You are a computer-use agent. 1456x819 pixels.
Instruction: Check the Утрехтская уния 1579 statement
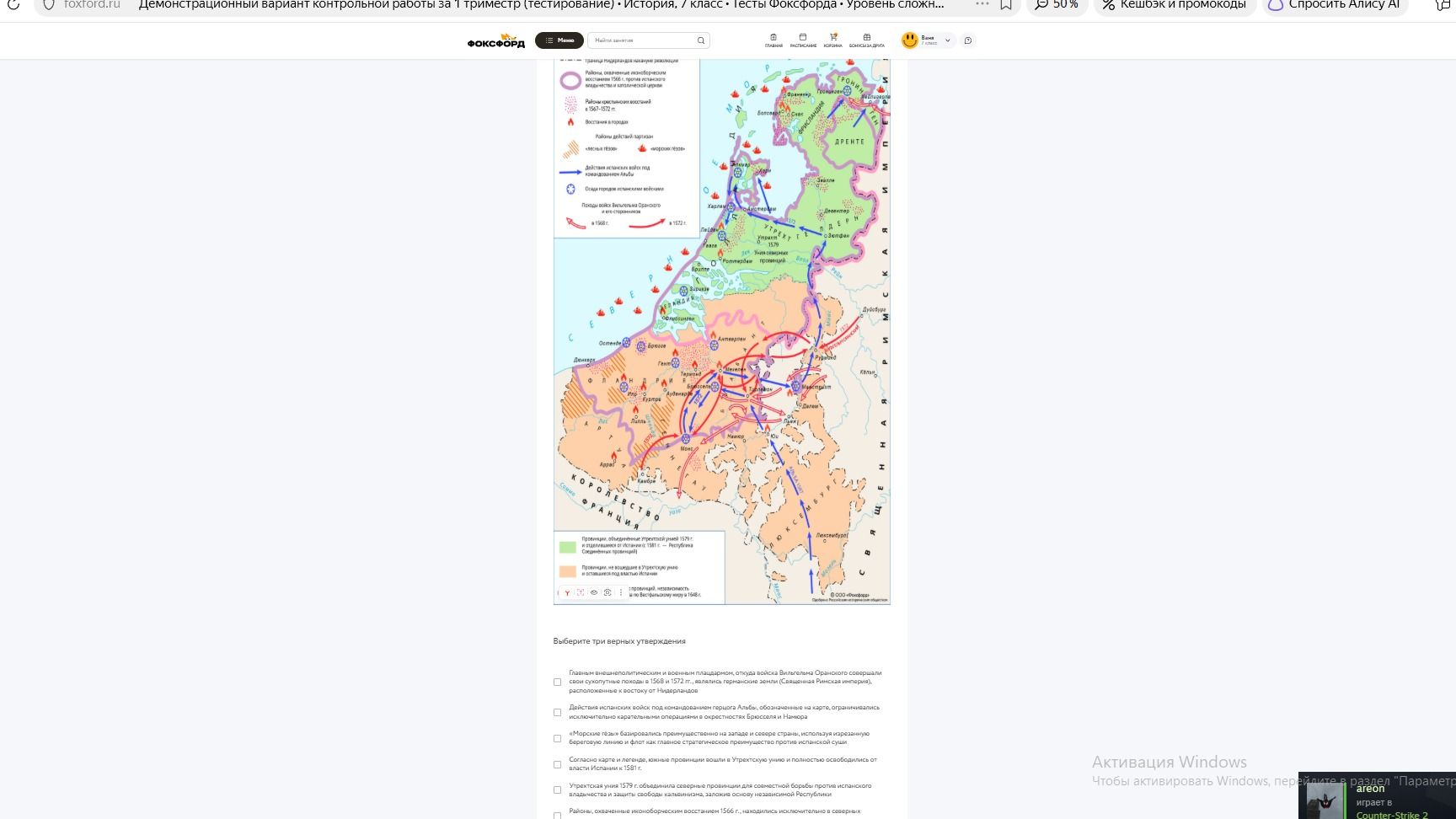[557, 790]
